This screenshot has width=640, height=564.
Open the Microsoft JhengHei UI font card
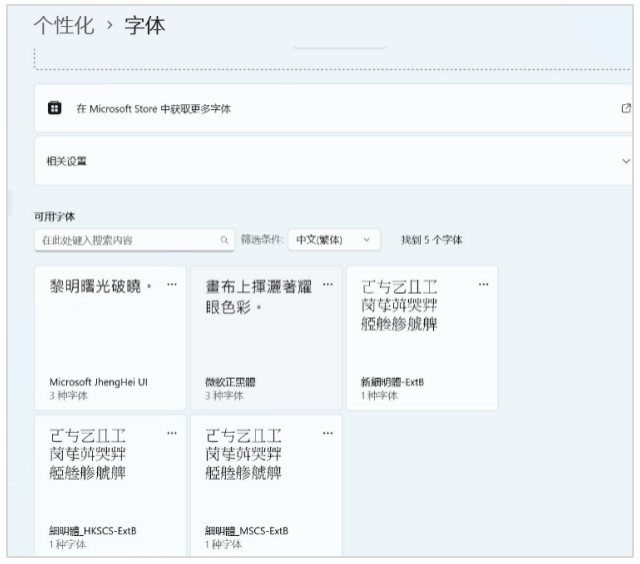click(x=110, y=338)
